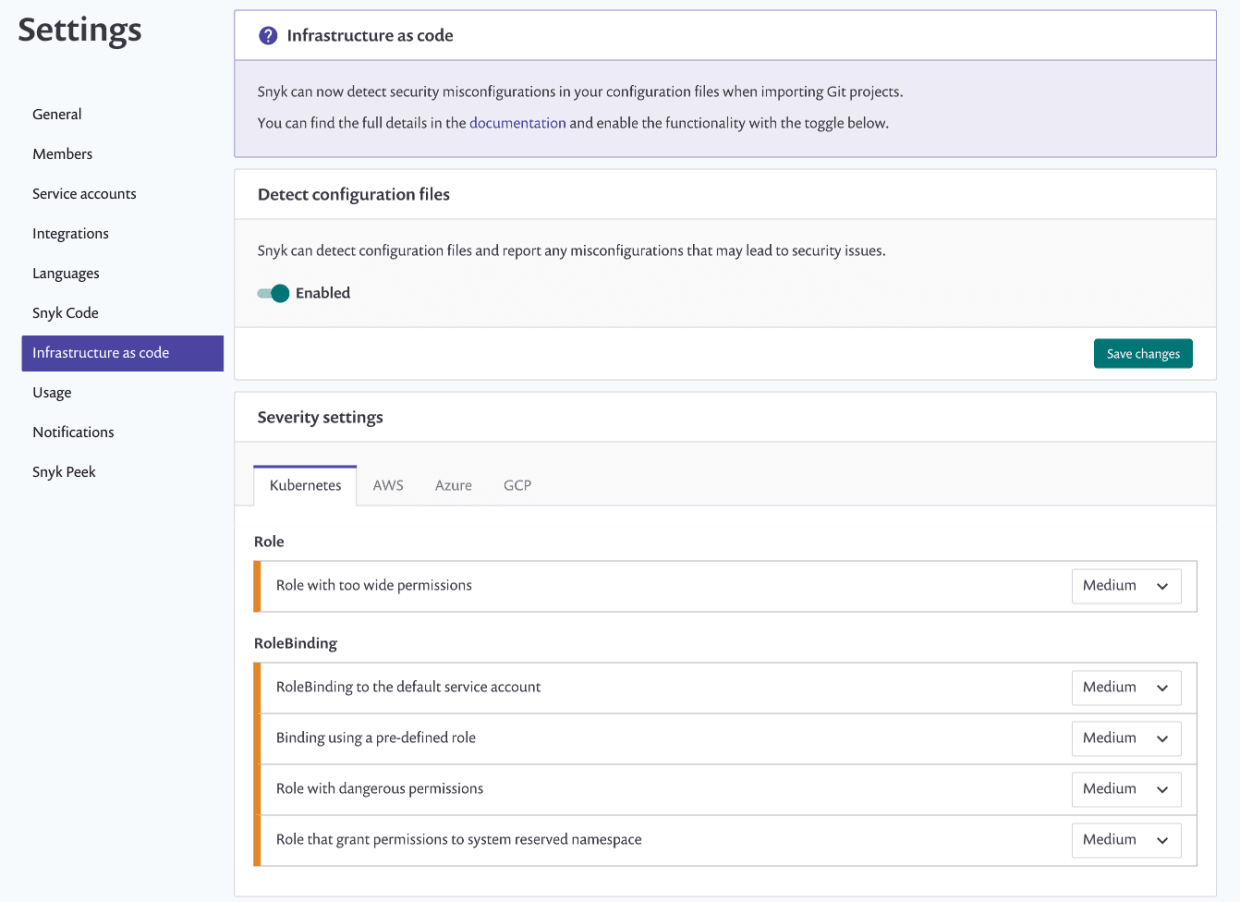Open Snyk Peek settings
Screen dimensions: 1240x902
64,472
